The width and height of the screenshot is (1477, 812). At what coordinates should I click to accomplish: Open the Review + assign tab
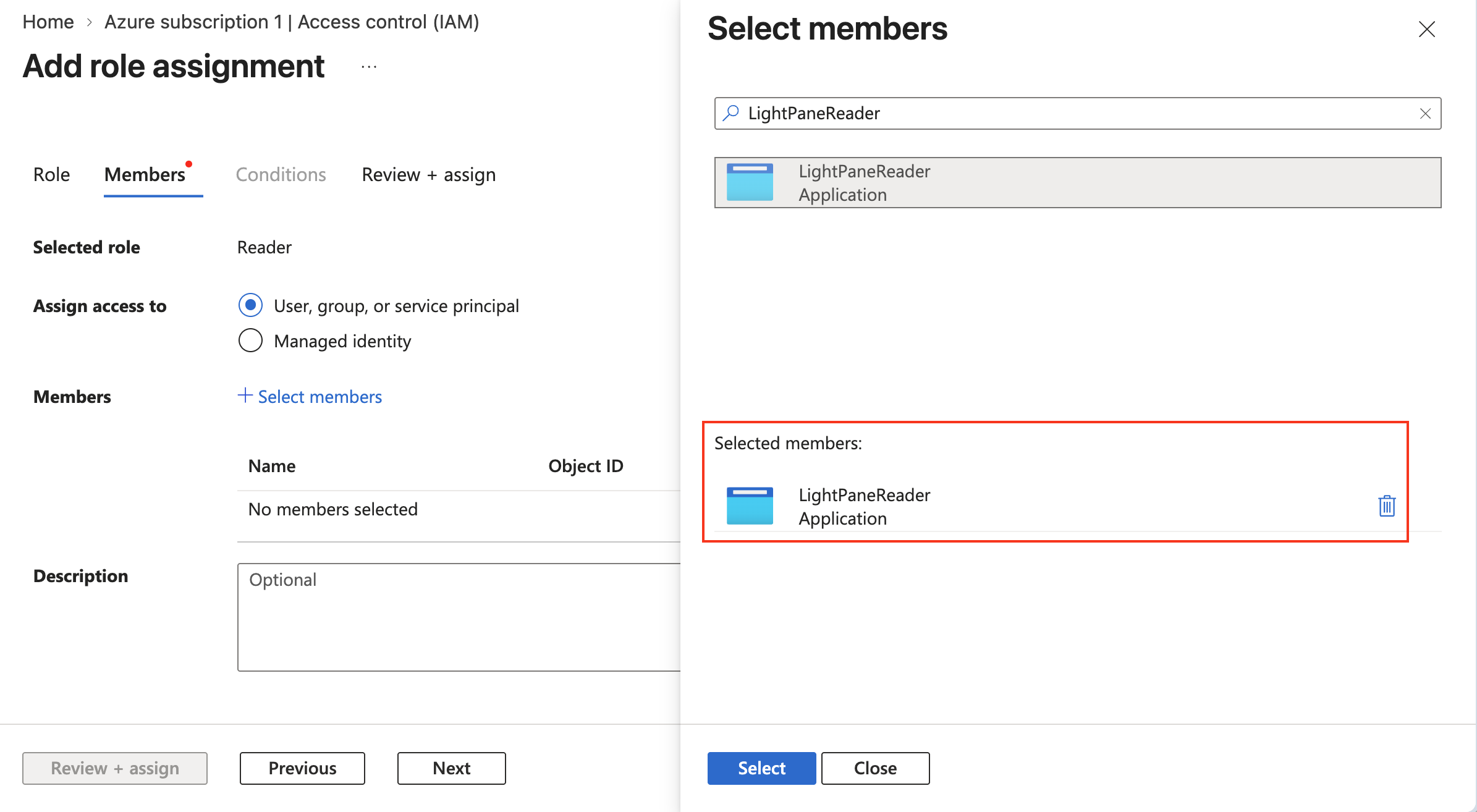point(428,175)
